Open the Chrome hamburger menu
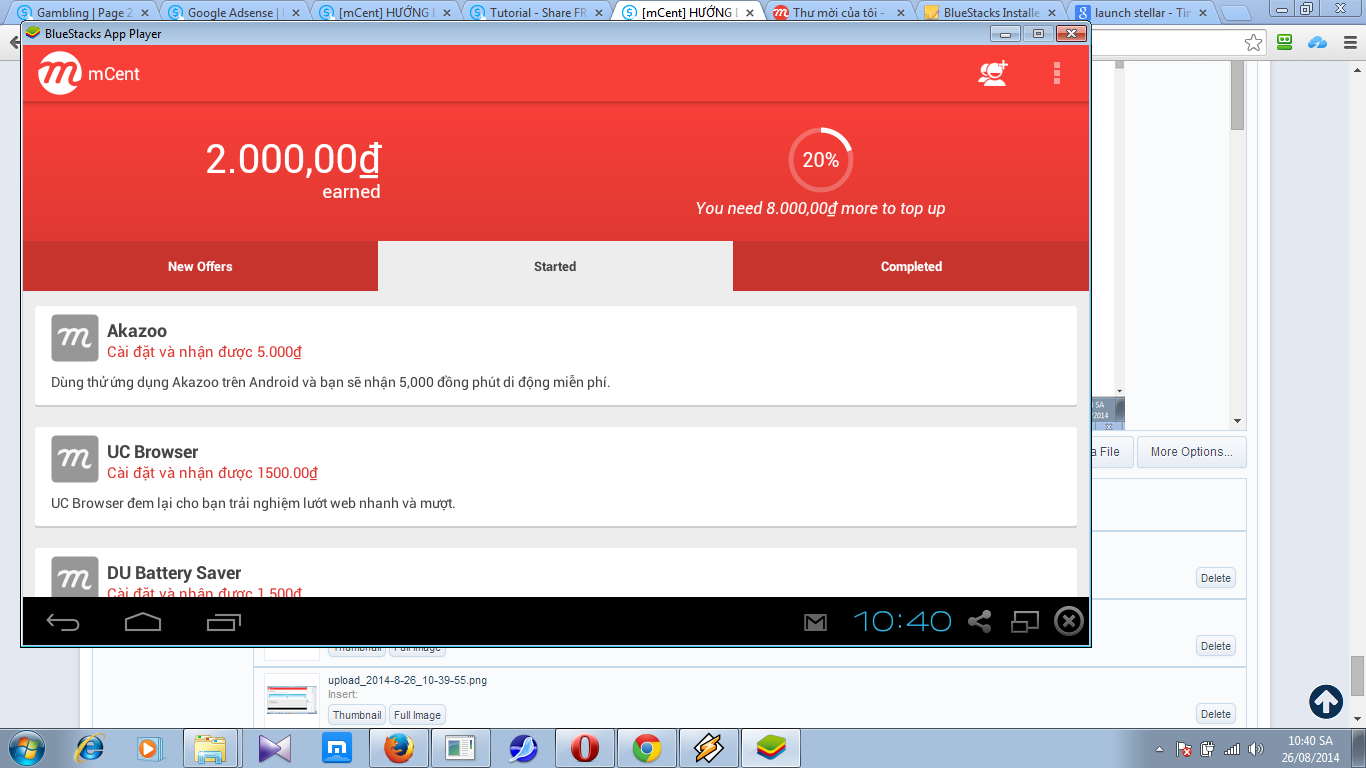1366x768 pixels. pos(1348,42)
